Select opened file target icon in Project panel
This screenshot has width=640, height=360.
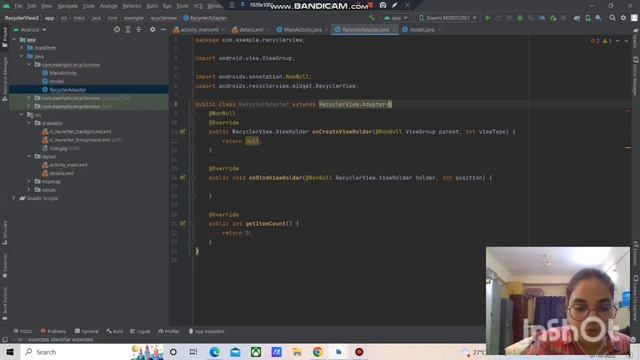[117, 29]
